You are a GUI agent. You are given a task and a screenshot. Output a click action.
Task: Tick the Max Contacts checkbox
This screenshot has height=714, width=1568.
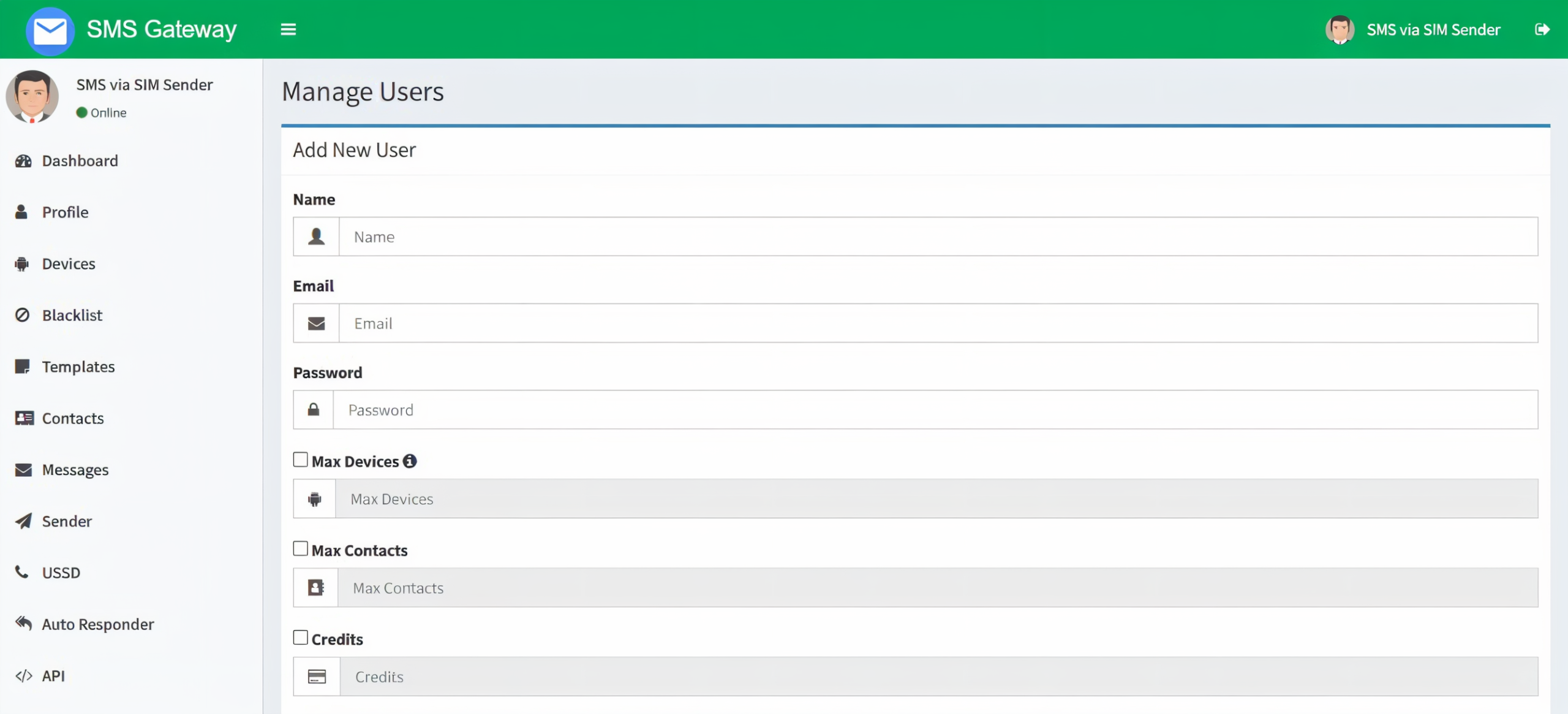click(x=300, y=549)
